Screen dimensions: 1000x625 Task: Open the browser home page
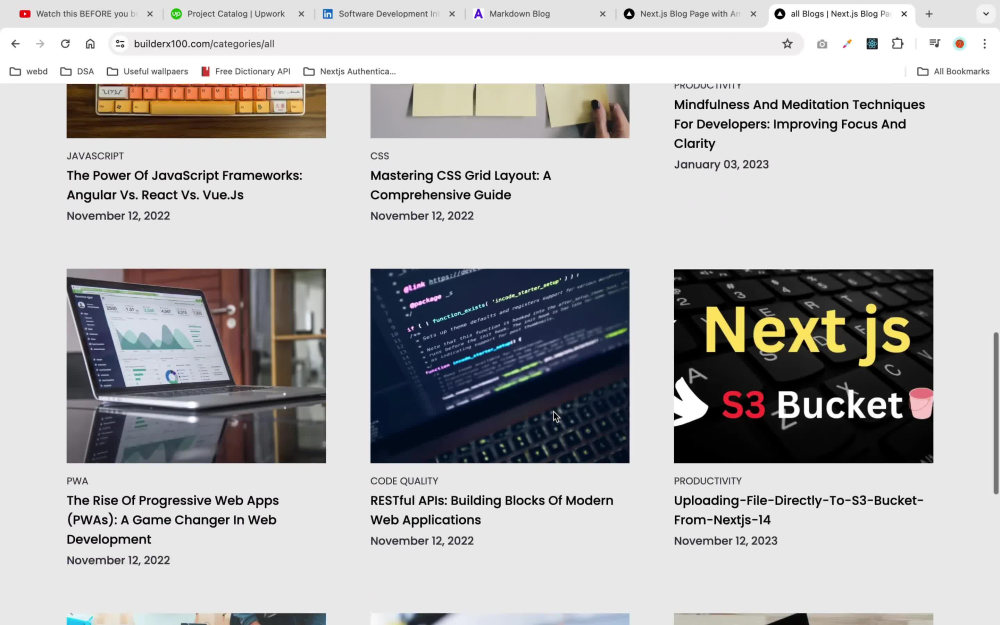[x=90, y=43]
